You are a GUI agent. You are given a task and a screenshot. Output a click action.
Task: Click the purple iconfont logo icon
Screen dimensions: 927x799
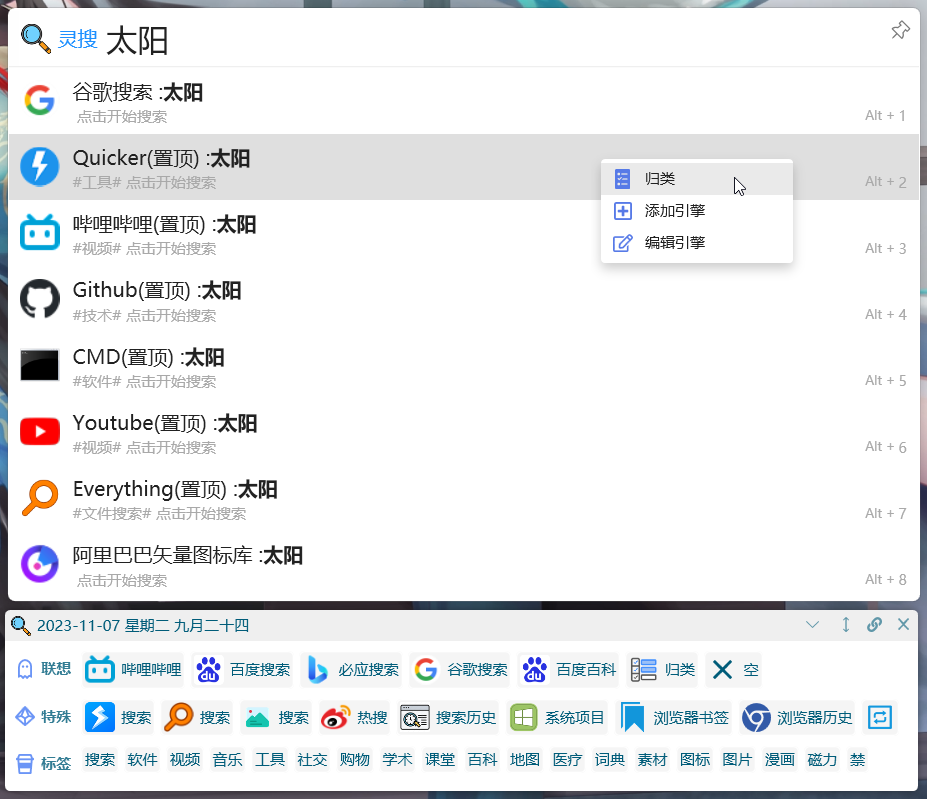[40, 564]
